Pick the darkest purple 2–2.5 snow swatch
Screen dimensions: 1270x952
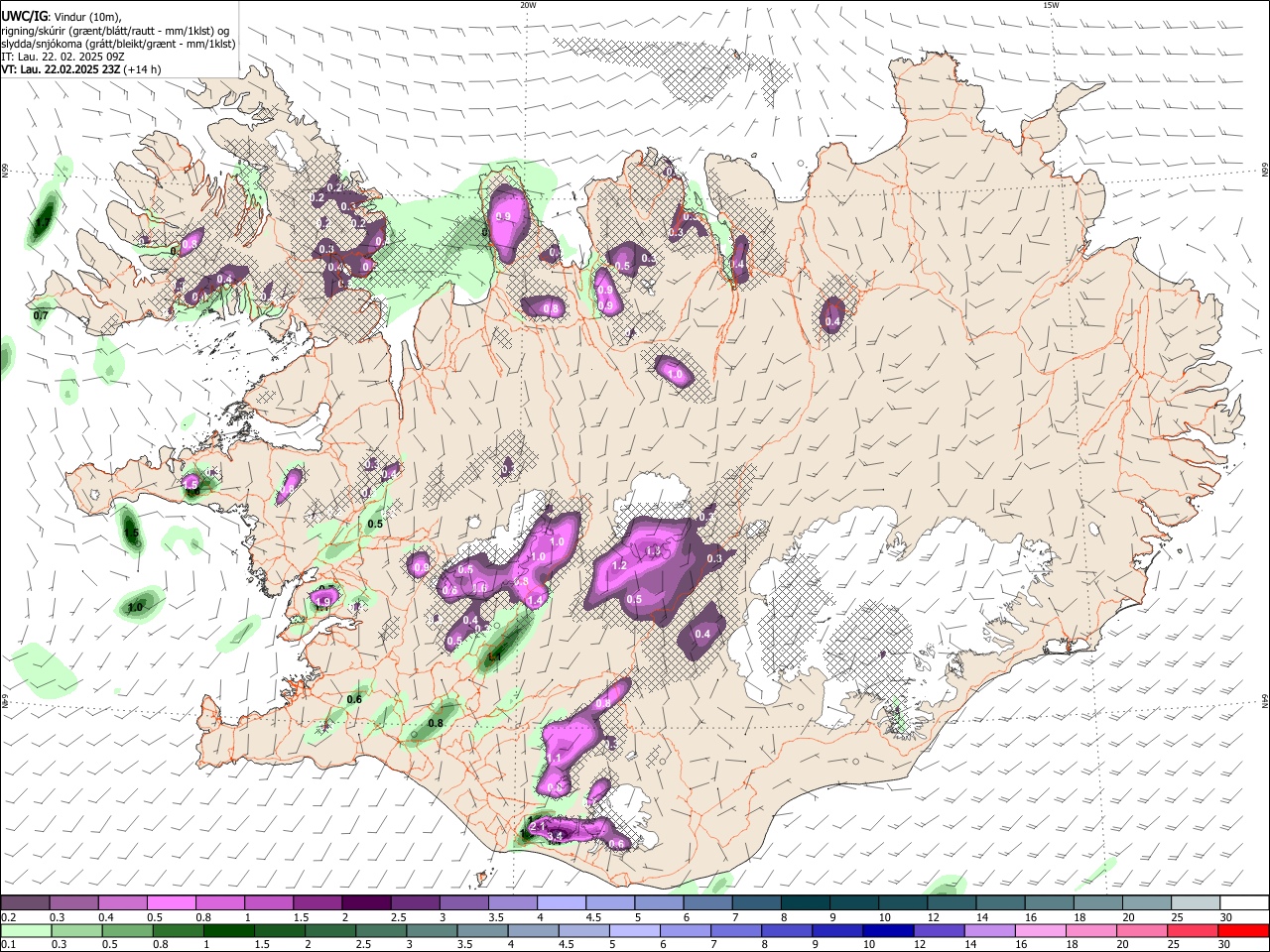(x=365, y=902)
